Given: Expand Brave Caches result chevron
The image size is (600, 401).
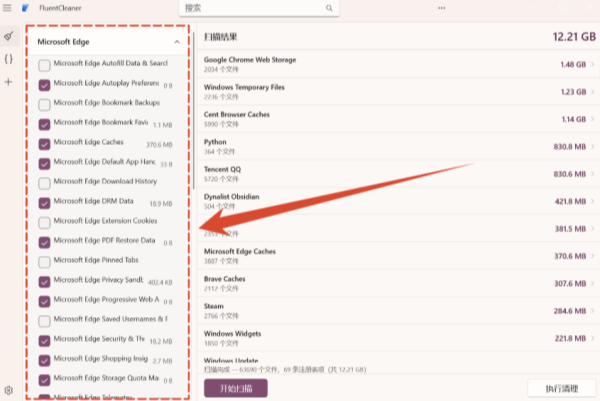Looking at the screenshot, I should pos(592,283).
